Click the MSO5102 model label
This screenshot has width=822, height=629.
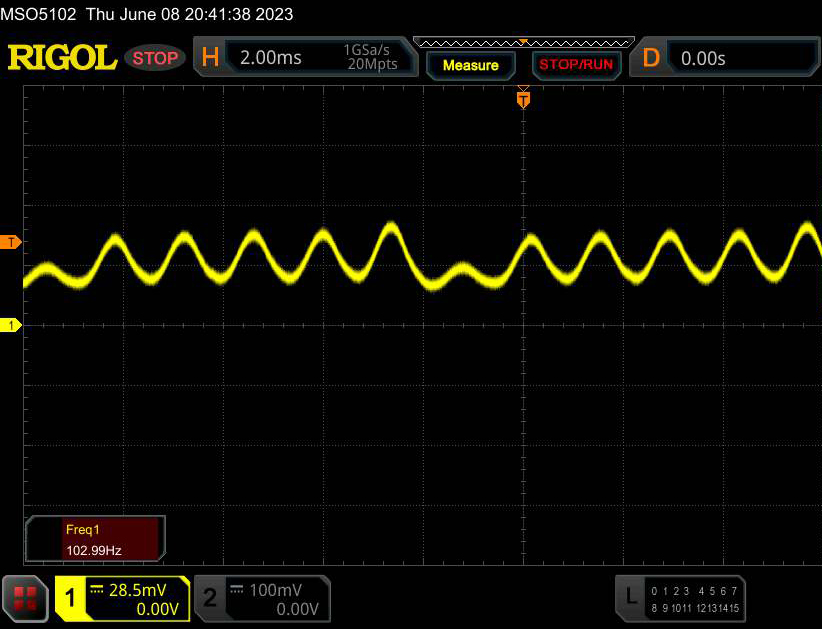point(38,14)
